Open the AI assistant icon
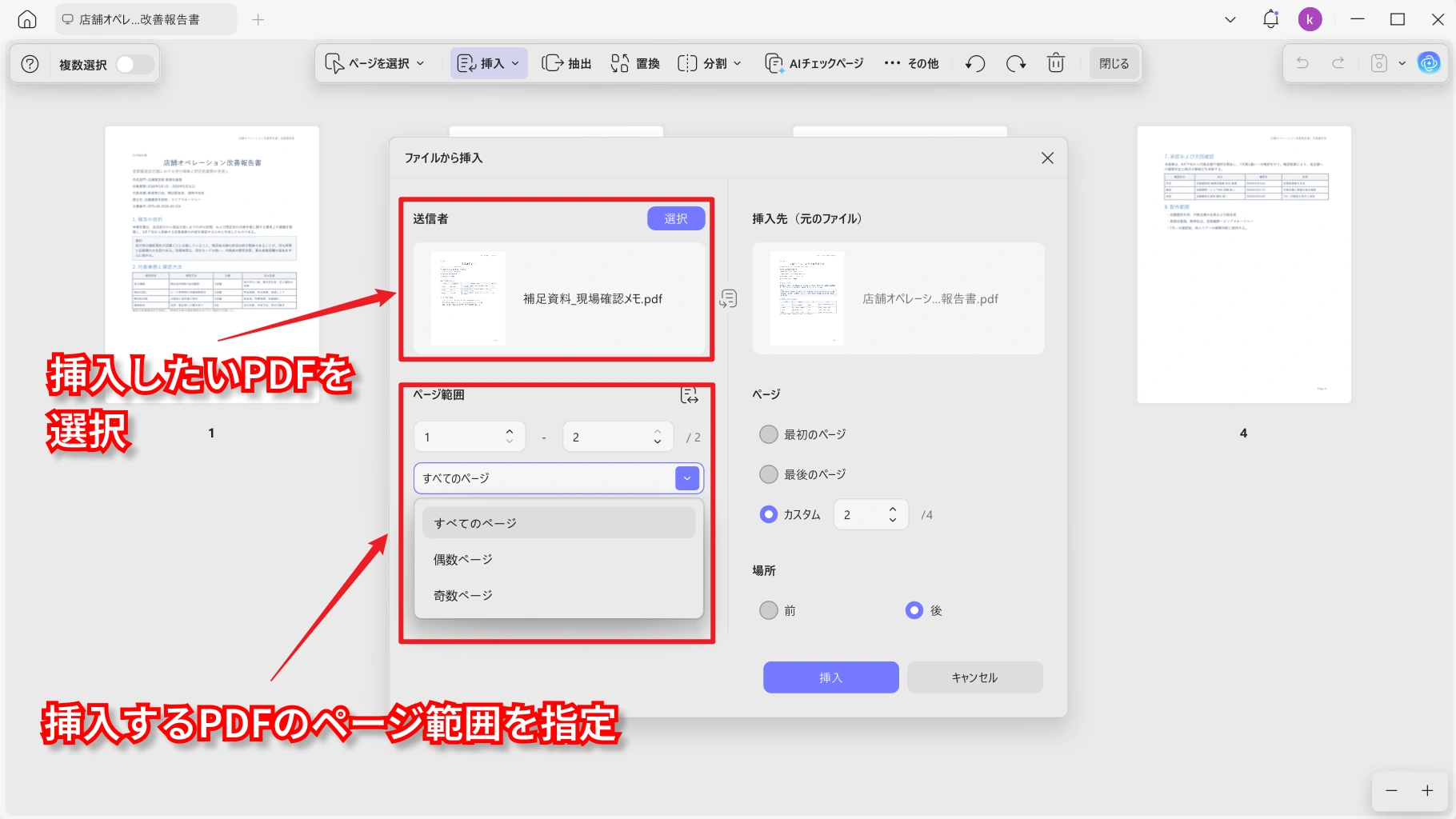Viewport: 1456px width, 819px height. [1429, 63]
